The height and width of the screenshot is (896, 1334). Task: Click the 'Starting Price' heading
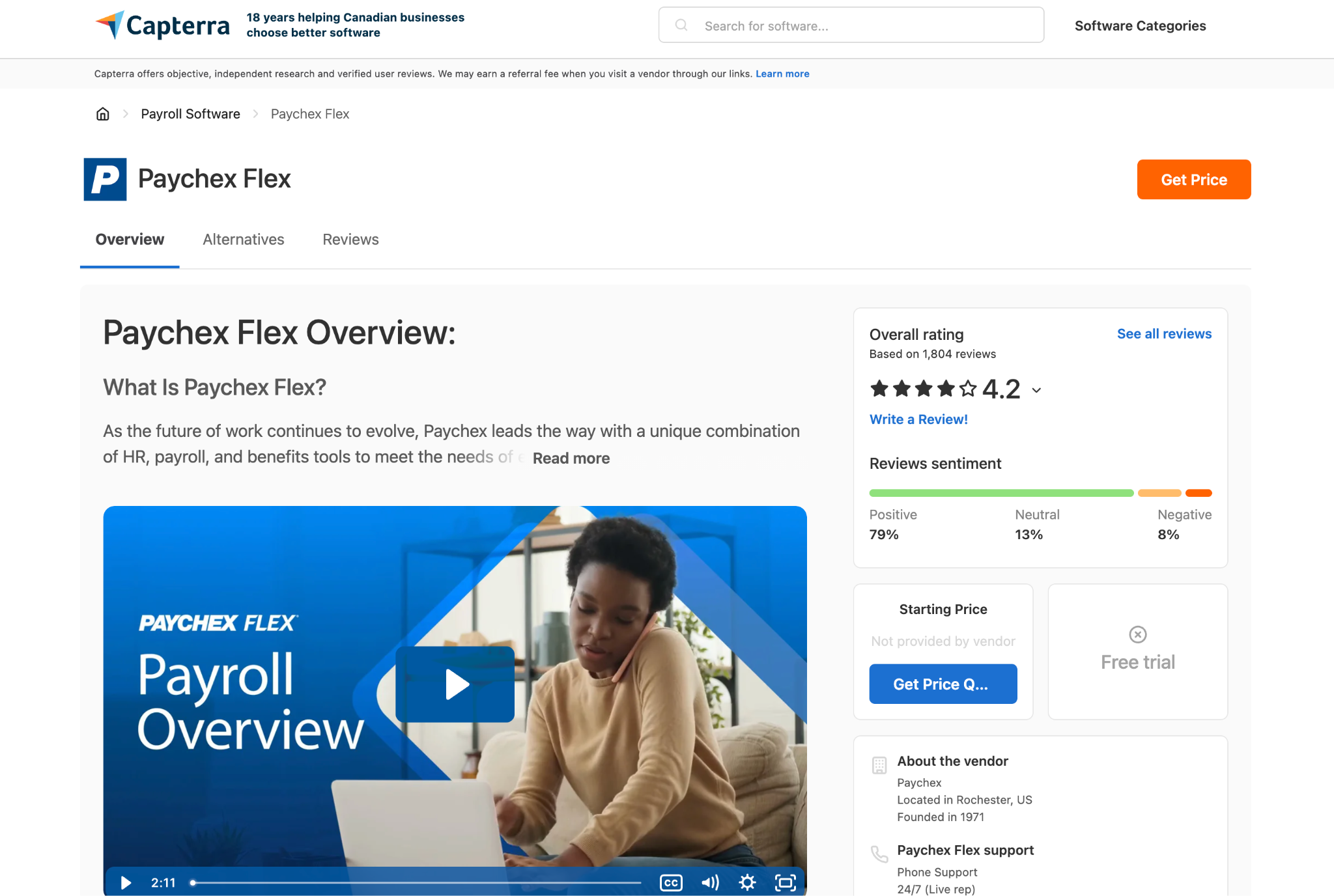943,609
